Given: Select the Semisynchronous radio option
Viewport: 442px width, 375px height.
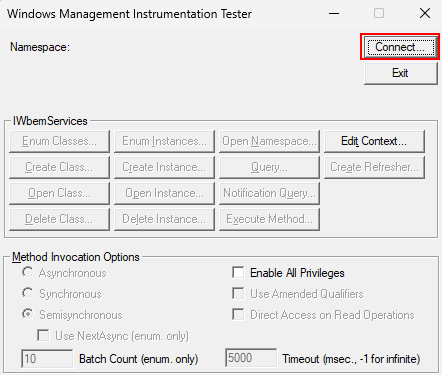Looking at the screenshot, I should pos(28,314).
